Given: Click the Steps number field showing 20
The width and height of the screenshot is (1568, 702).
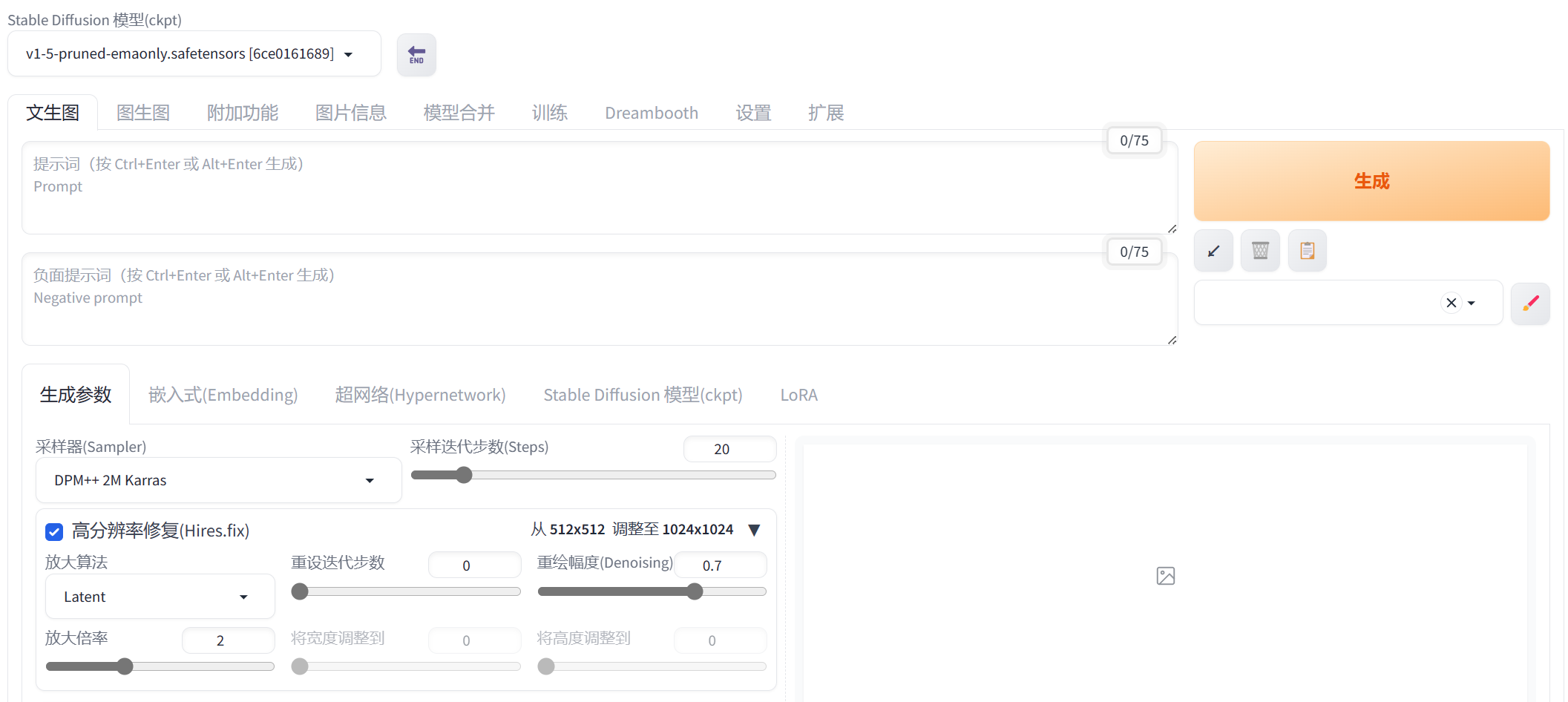Looking at the screenshot, I should [x=729, y=449].
